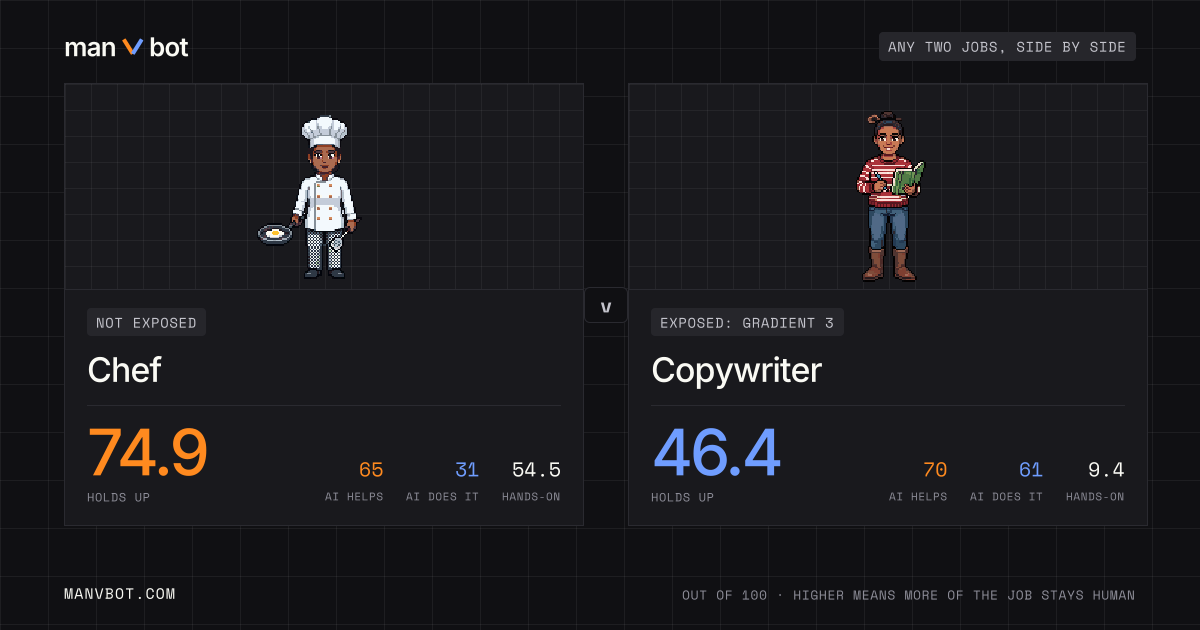This screenshot has width=1200, height=630.
Task: Click the 'v' versus badge between cards
Action: (x=606, y=305)
